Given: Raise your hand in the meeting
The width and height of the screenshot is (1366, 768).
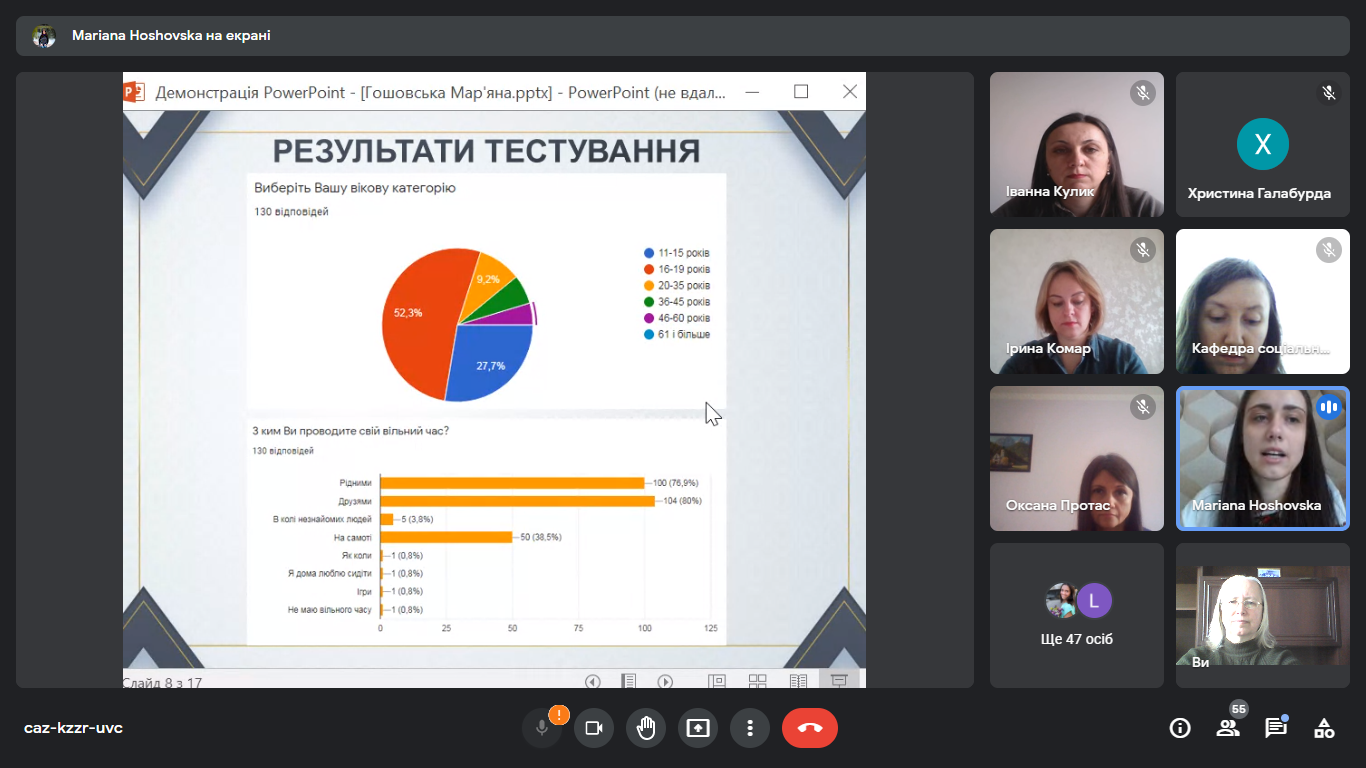Looking at the screenshot, I should 646,728.
